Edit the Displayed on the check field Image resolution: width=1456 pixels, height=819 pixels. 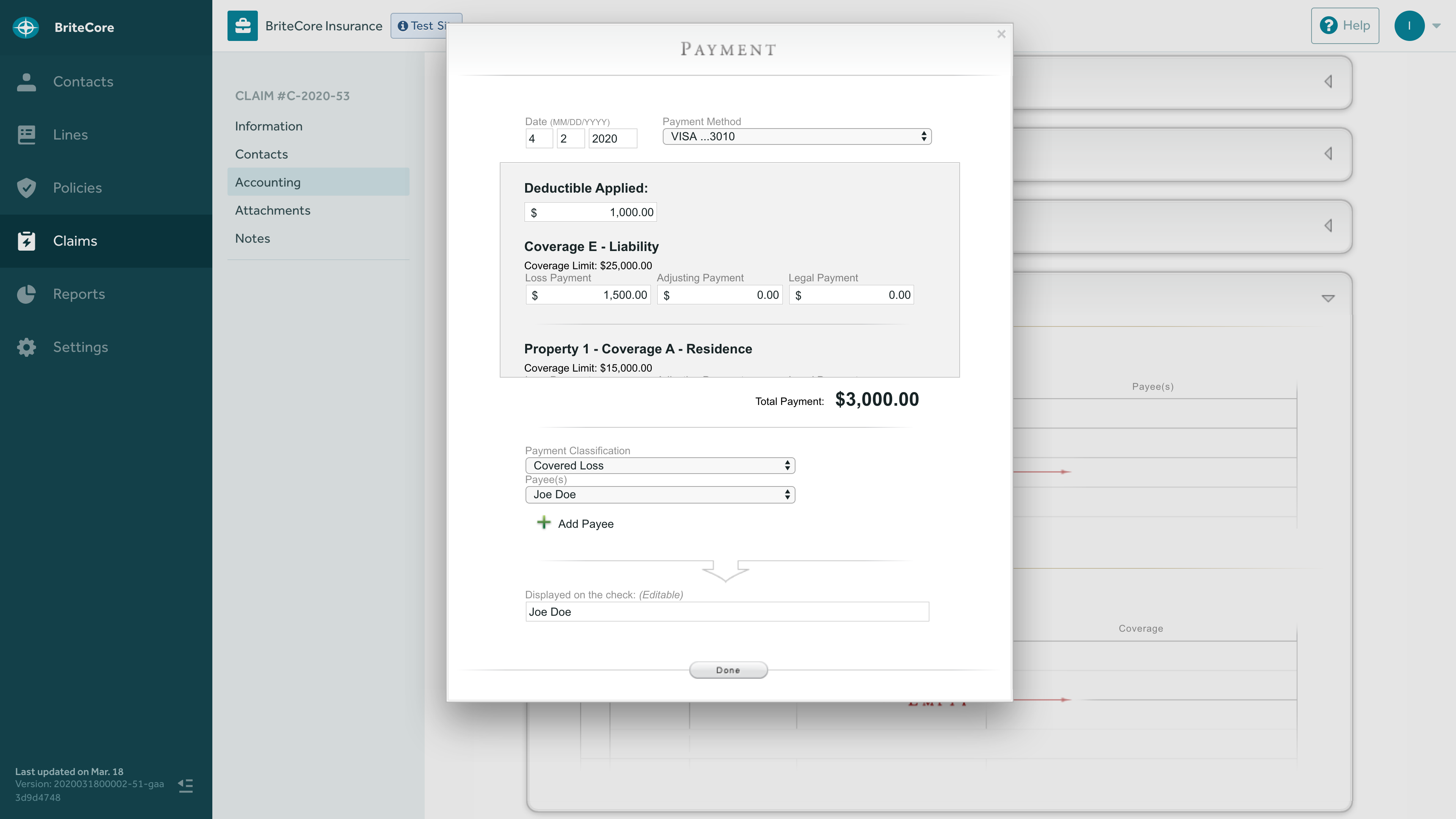tap(727, 612)
